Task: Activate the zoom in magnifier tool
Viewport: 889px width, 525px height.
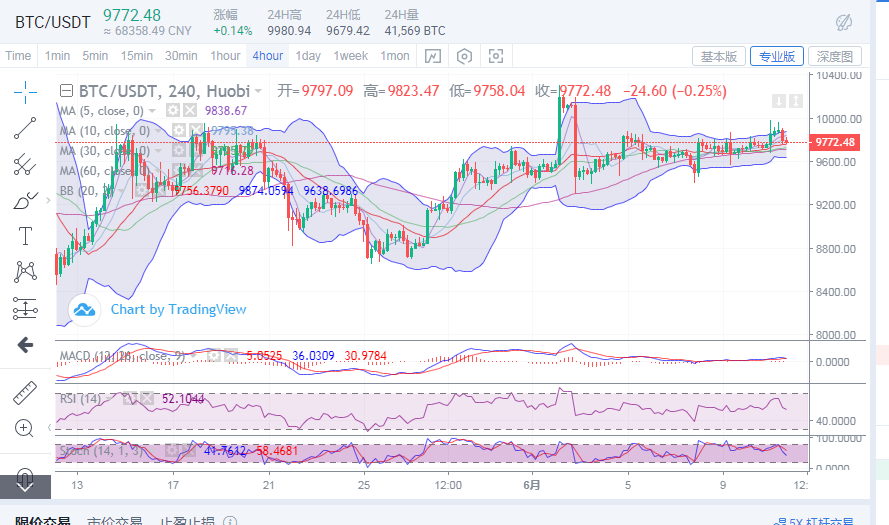Action: click(x=25, y=428)
